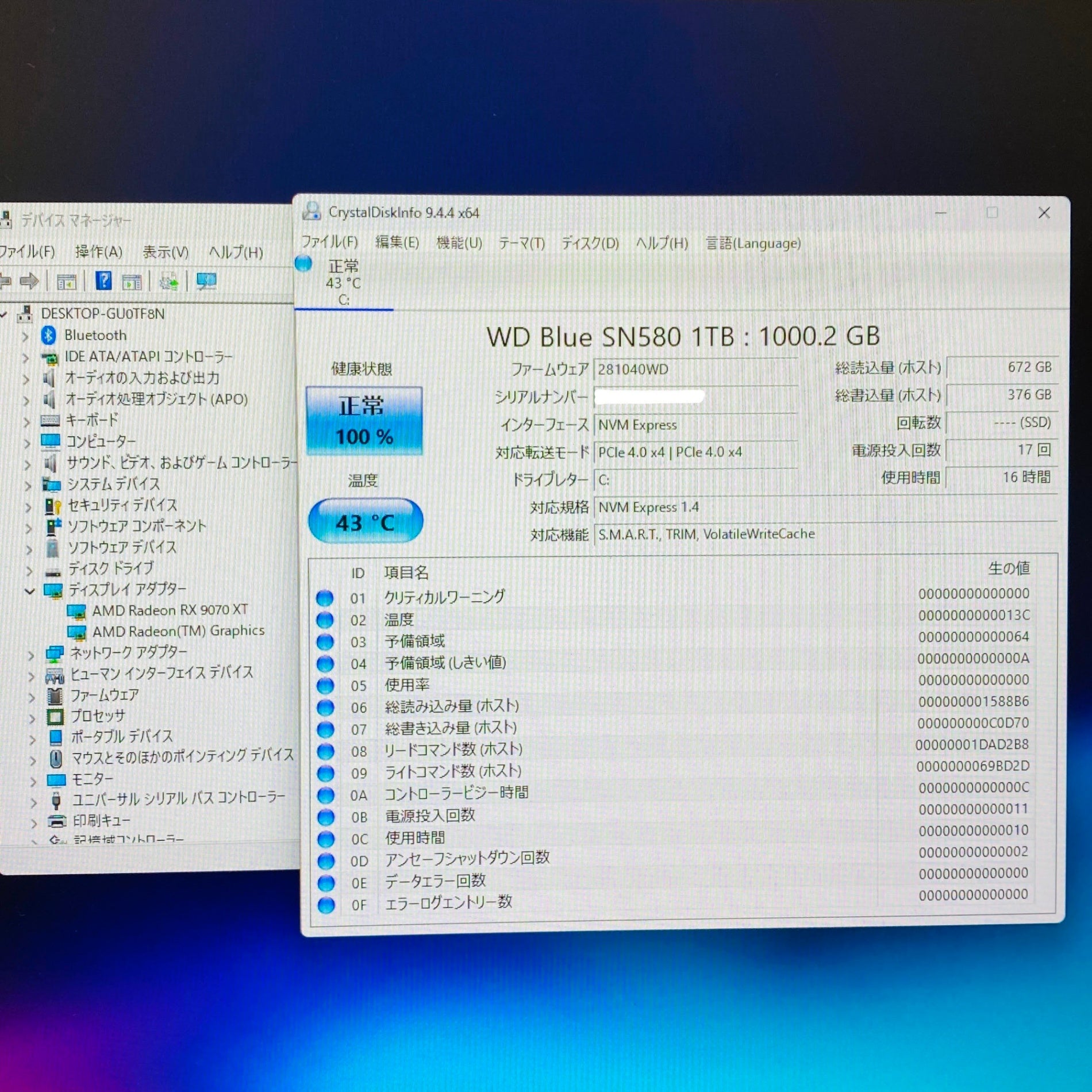1092x1092 pixels.
Task: Click the CrystalDiskInfo title bar app icon
Action: 312,212
